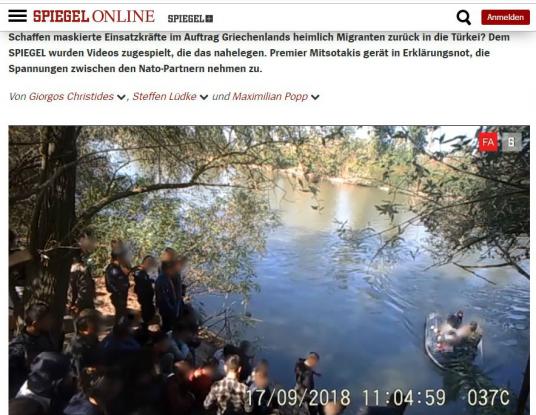Click the group of people on riverbank
This screenshot has width=536, height=415.
137,328
